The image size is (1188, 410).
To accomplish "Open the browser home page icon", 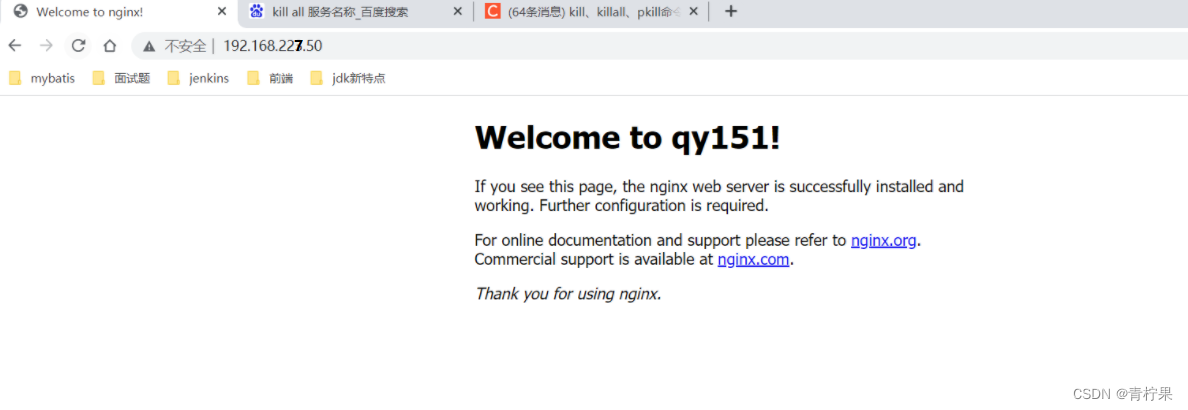I will pyautogui.click(x=110, y=45).
